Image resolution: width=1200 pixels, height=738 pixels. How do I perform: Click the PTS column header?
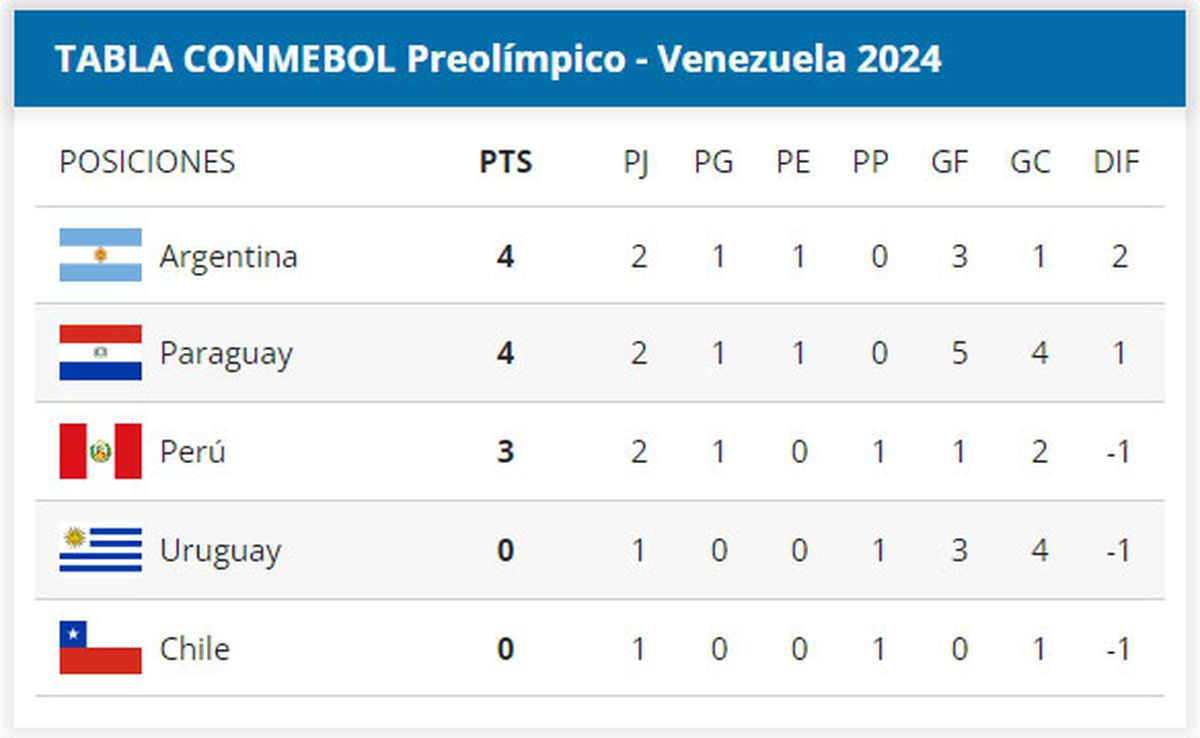[505, 162]
